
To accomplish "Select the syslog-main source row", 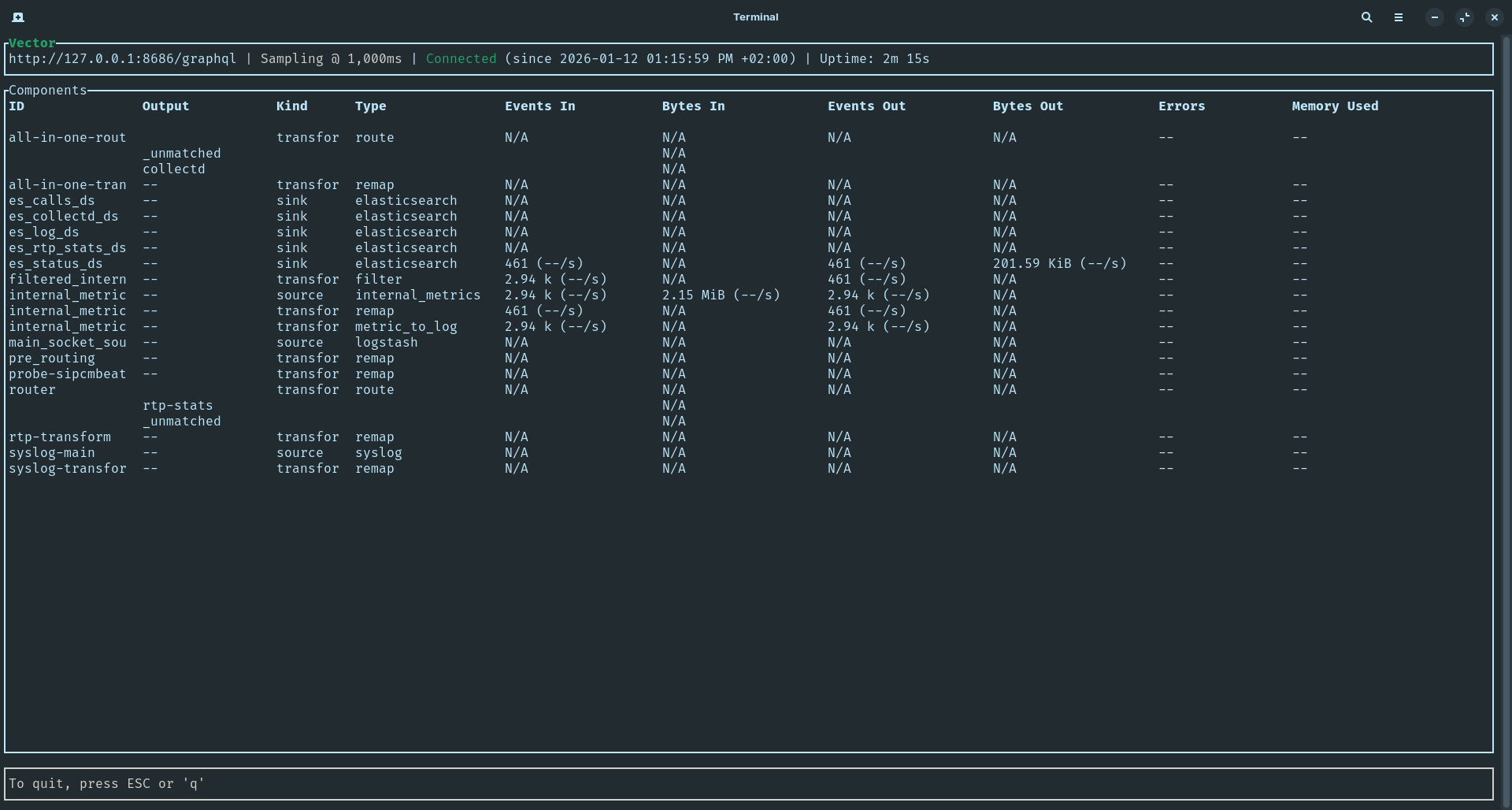I will (51, 453).
